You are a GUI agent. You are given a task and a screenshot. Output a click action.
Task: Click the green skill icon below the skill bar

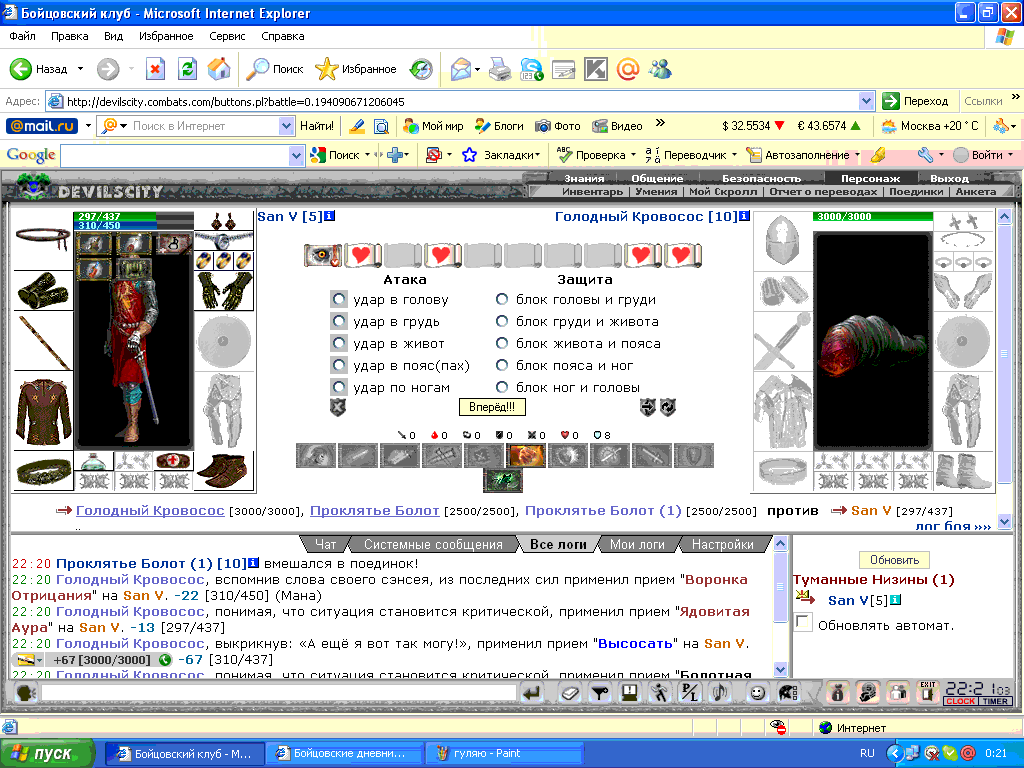point(502,480)
